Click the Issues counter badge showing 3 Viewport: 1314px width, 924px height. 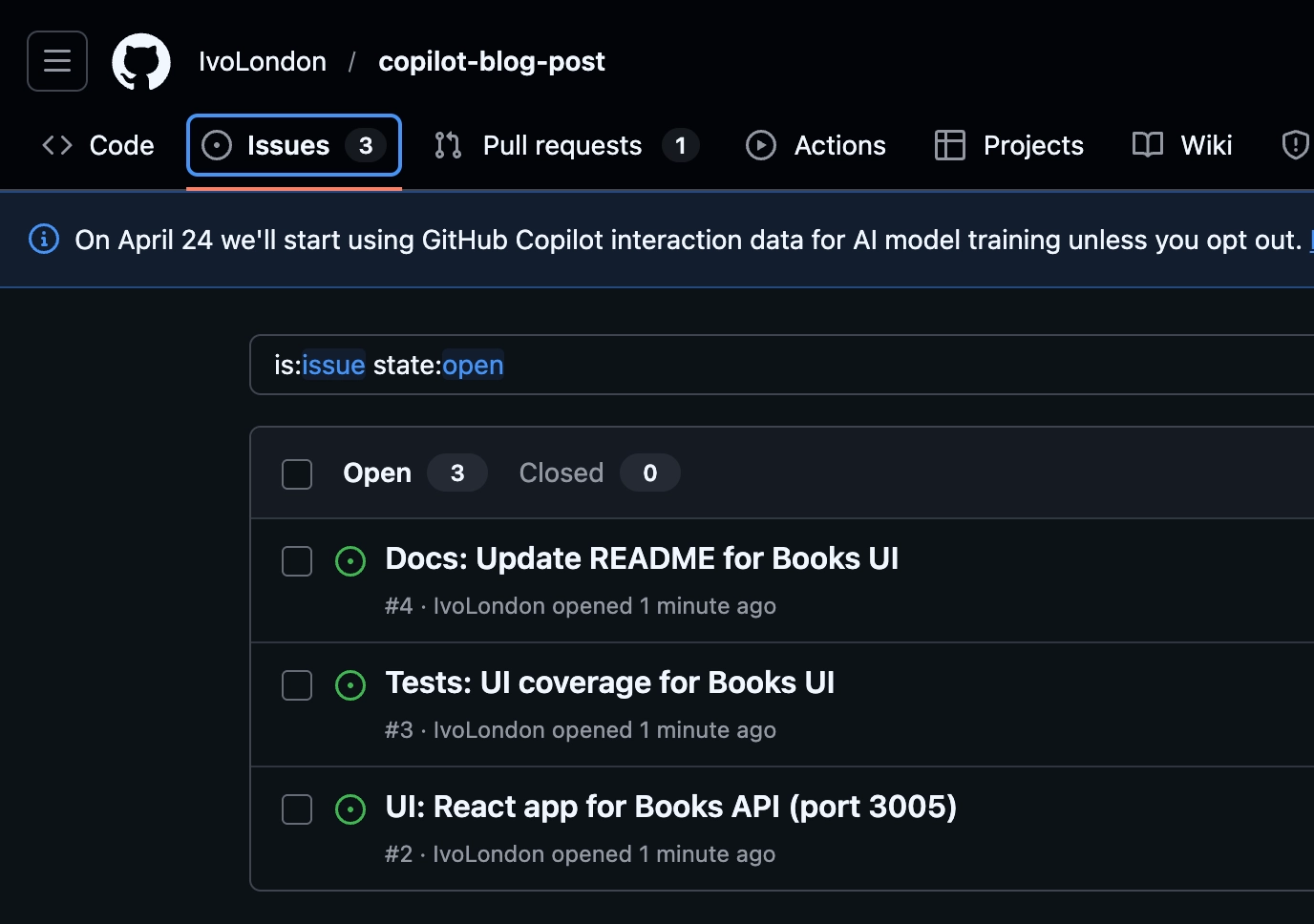pyautogui.click(x=366, y=145)
